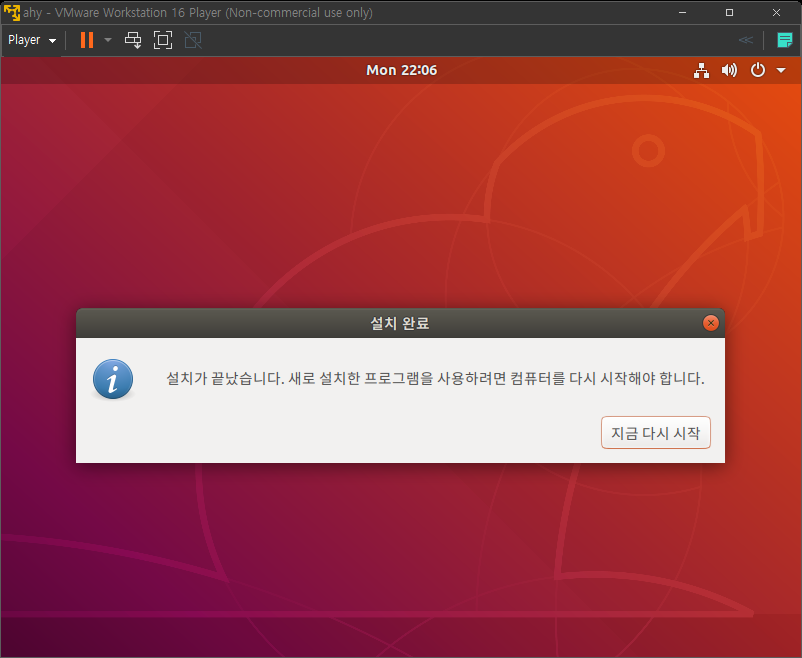Image resolution: width=802 pixels, height=658 pixels.
Task: Maximize the VMware Player window
Action: tap(729, 12)
